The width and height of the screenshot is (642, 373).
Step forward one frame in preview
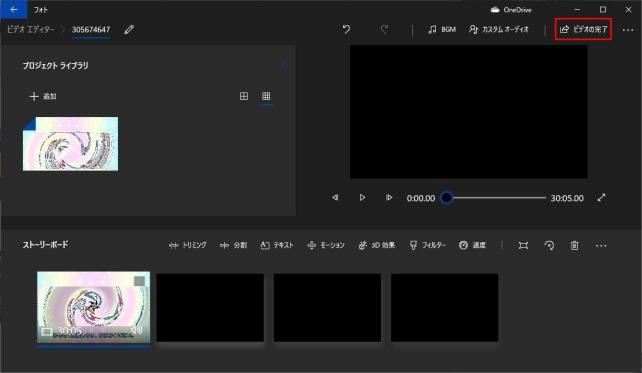pyautogui.click(x=389, y=197)
